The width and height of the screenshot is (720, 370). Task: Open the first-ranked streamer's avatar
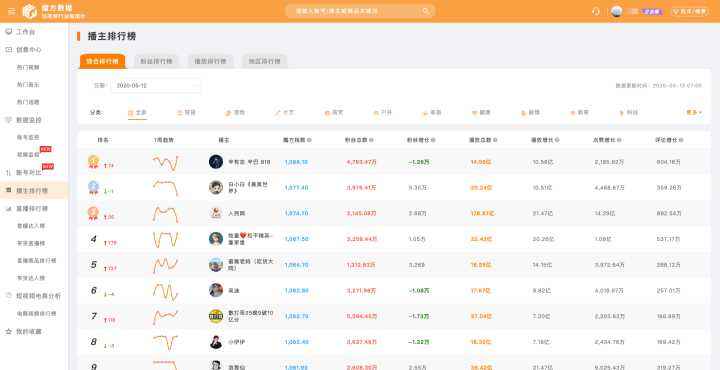(216, 162)
